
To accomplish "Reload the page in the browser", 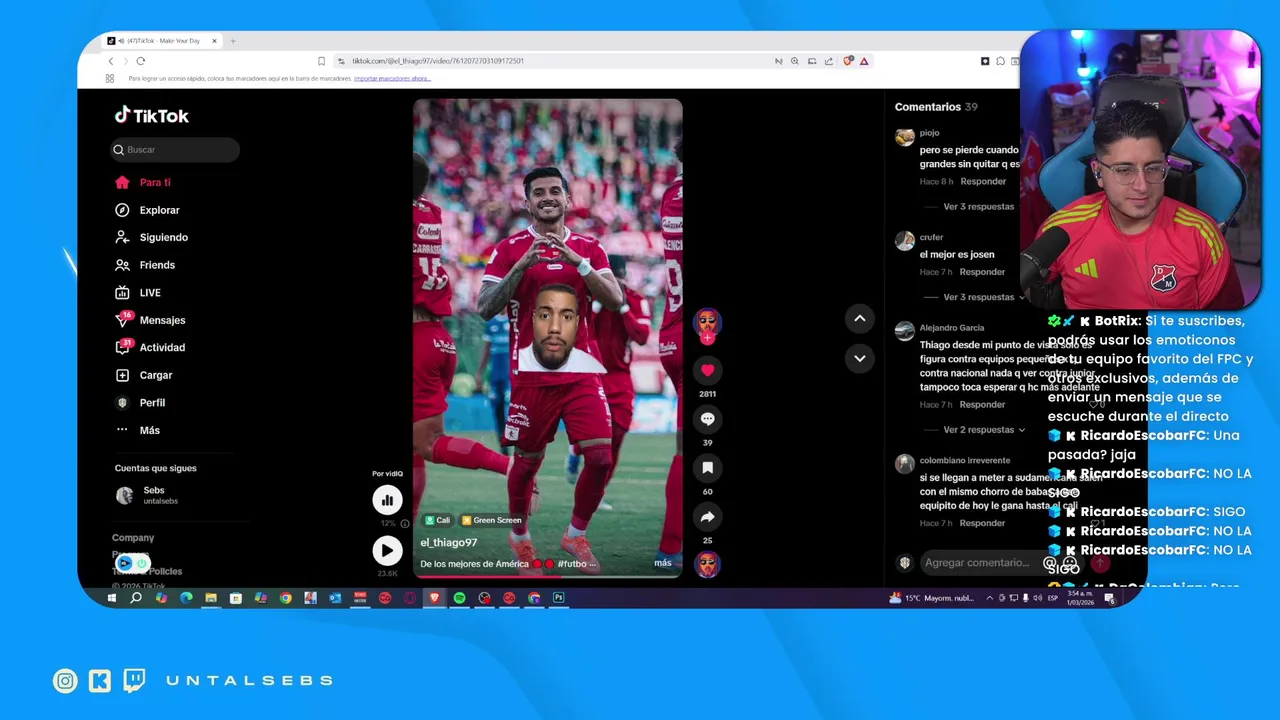I will point(140,61).
